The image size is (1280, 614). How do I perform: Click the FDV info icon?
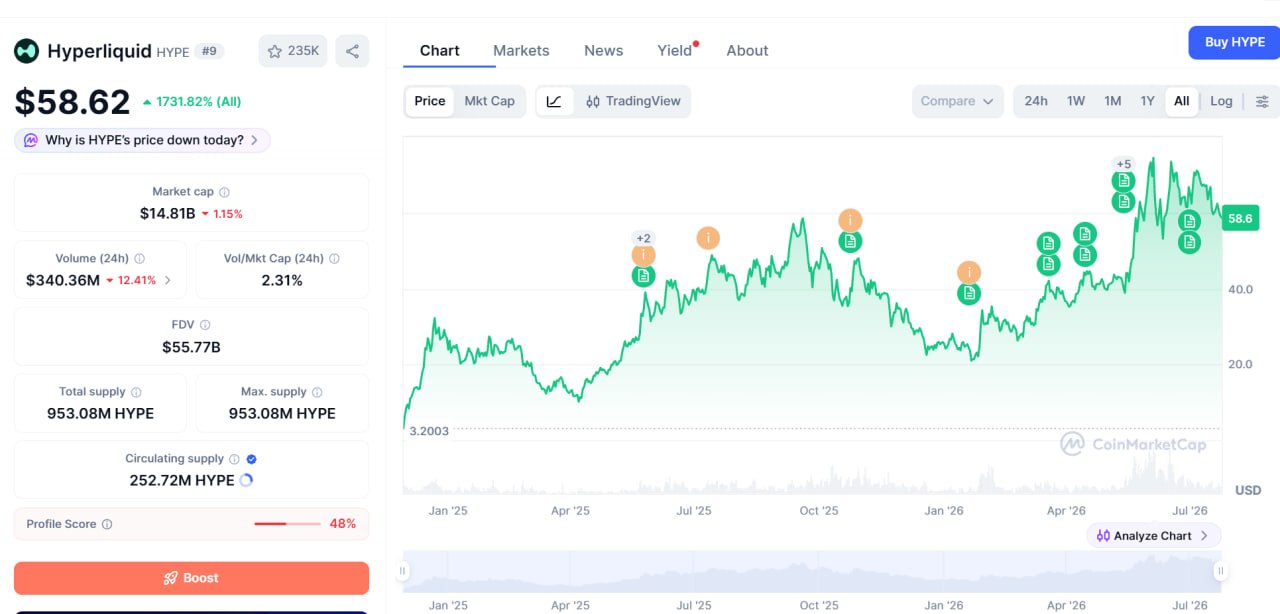tap(205, 325)
